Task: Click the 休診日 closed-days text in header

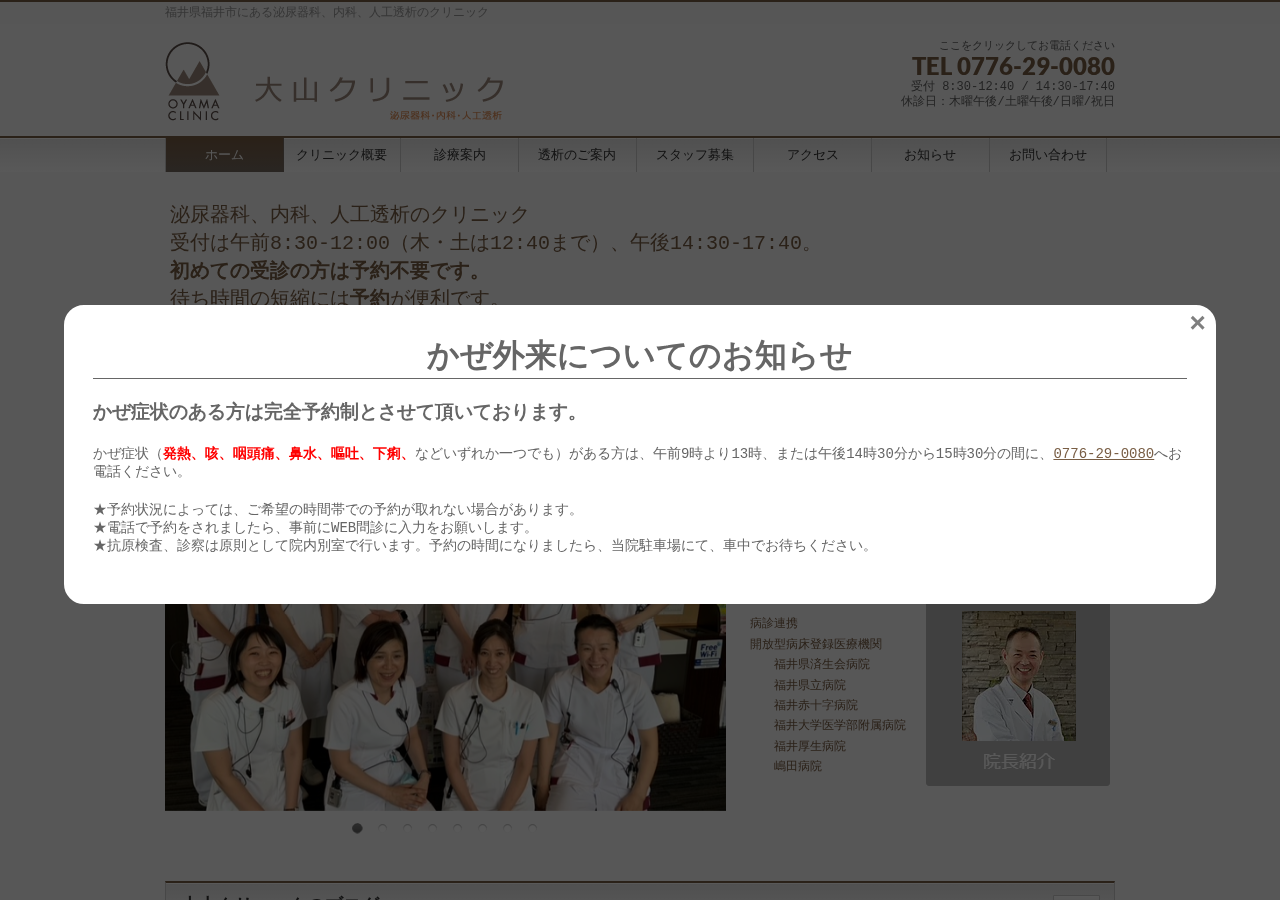Action: pos(1007,101)
